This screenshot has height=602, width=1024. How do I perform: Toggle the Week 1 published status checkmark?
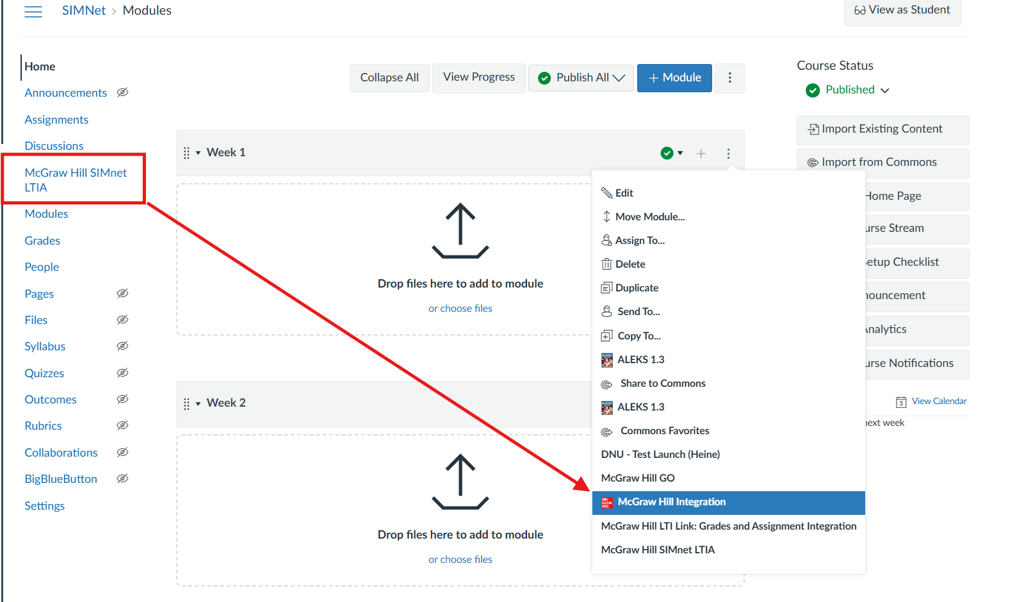667,153
